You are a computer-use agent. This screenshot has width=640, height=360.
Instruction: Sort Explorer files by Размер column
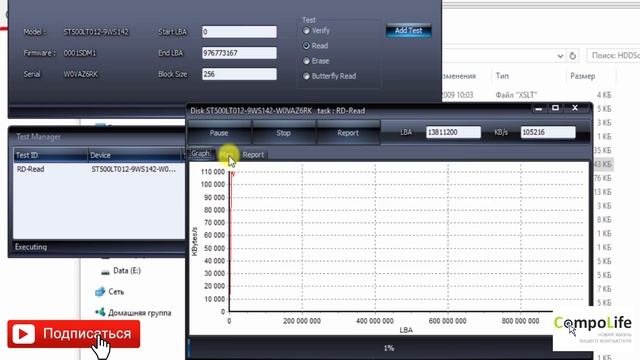[x=582, y=76]
